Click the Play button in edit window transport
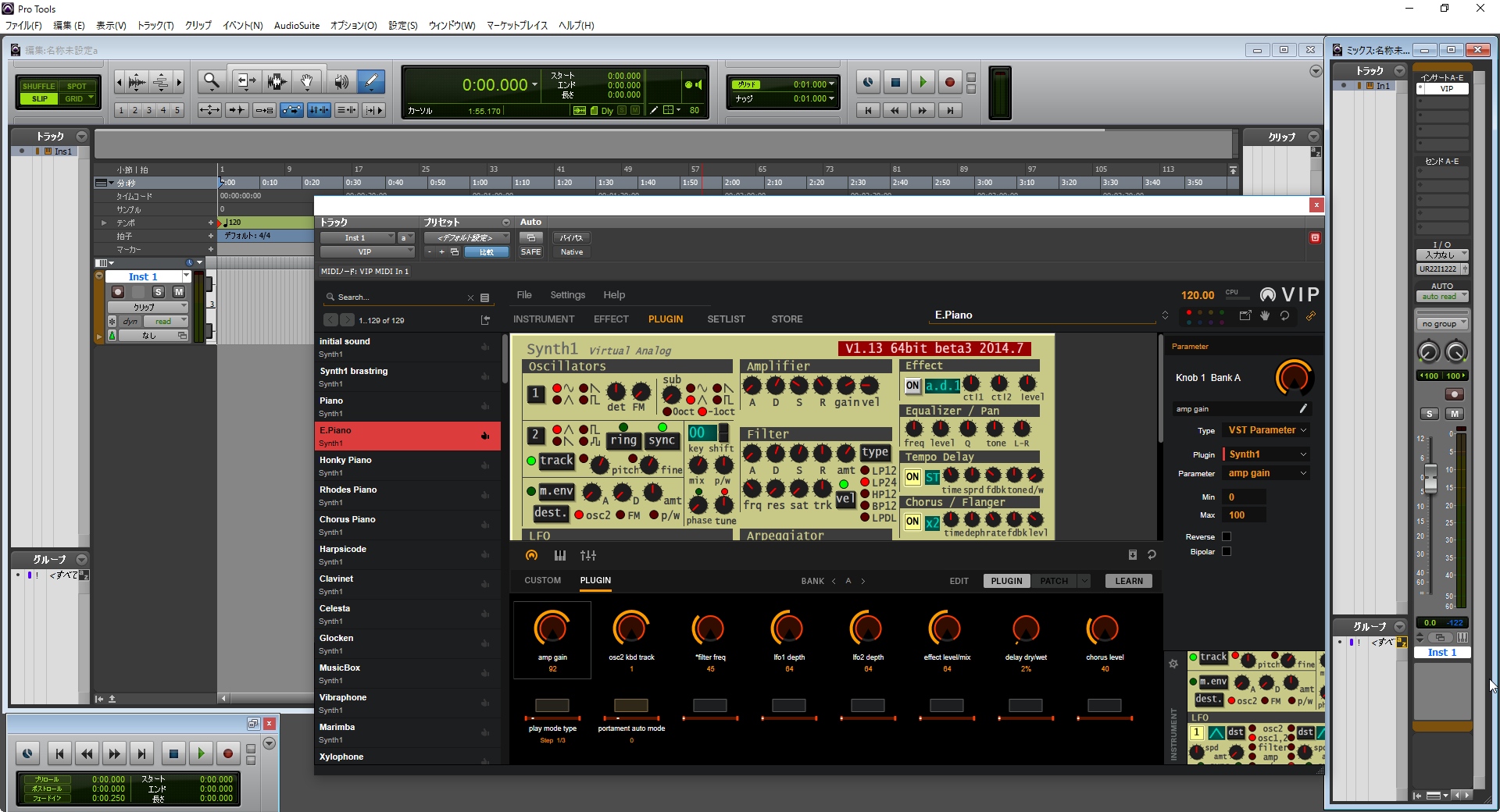 (923, 82)
